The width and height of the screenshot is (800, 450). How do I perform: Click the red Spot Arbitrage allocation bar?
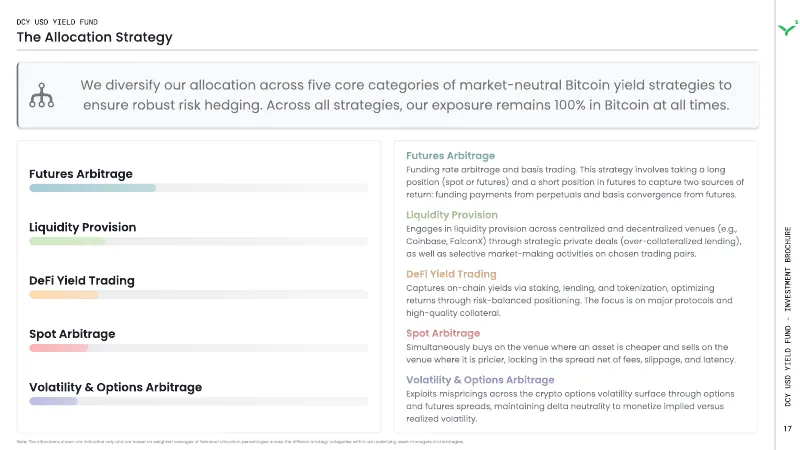[x=58, y=348]
